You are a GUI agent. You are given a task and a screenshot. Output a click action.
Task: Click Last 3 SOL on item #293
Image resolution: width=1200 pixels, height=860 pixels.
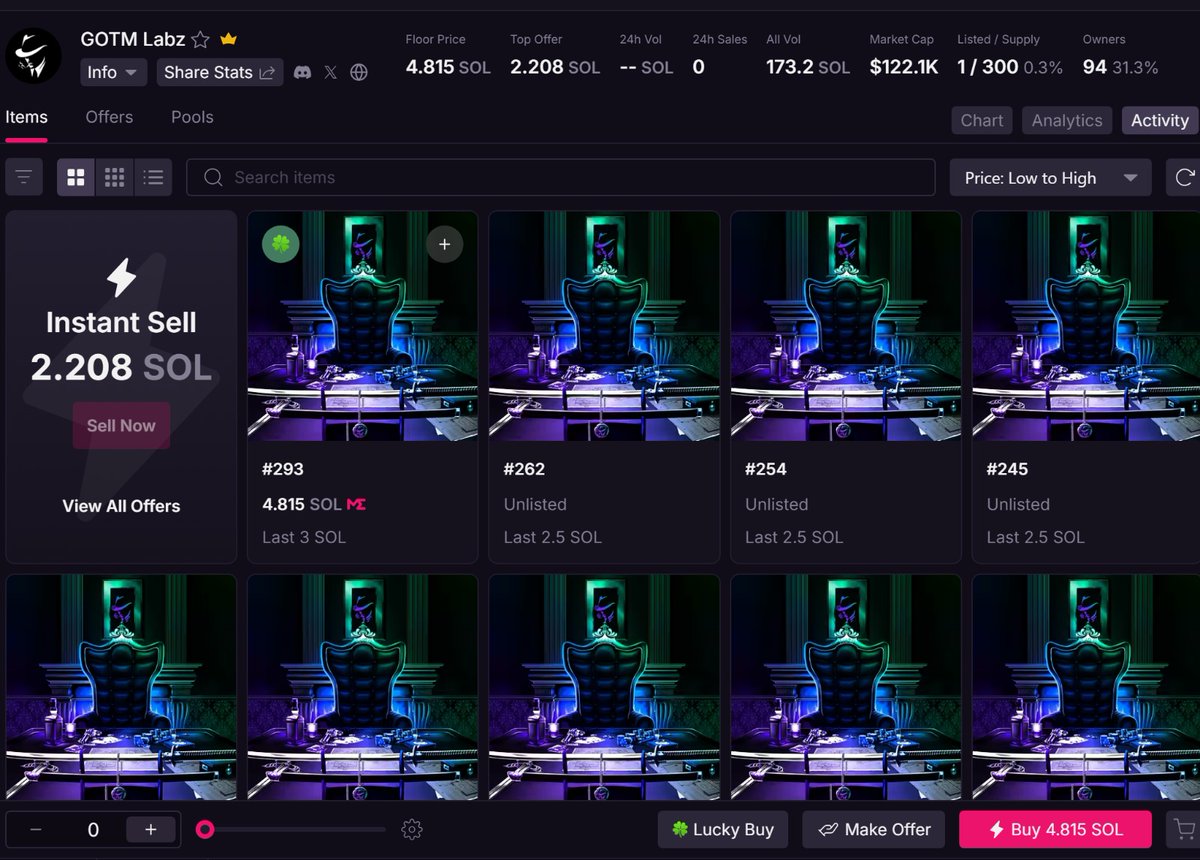(304, 537)
